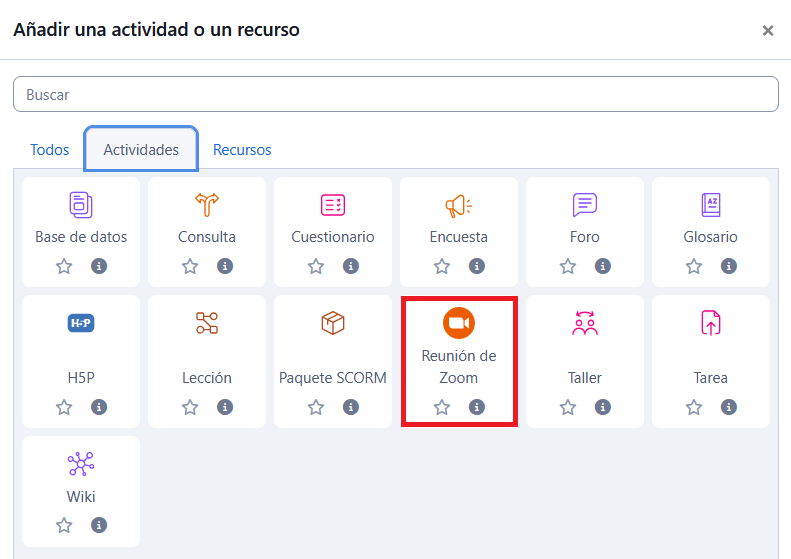The image size is (791, 559).
Task: Choose the H5P activity icon
Action: coord(81,323)
